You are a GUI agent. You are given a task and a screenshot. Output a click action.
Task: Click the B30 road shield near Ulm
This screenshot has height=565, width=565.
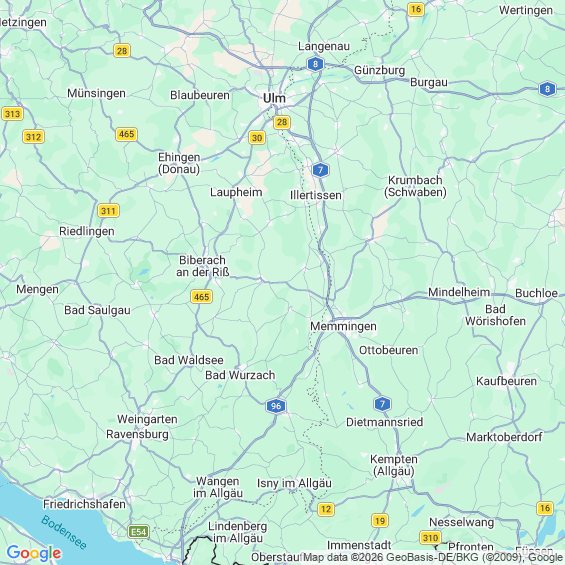click(257, 138)
